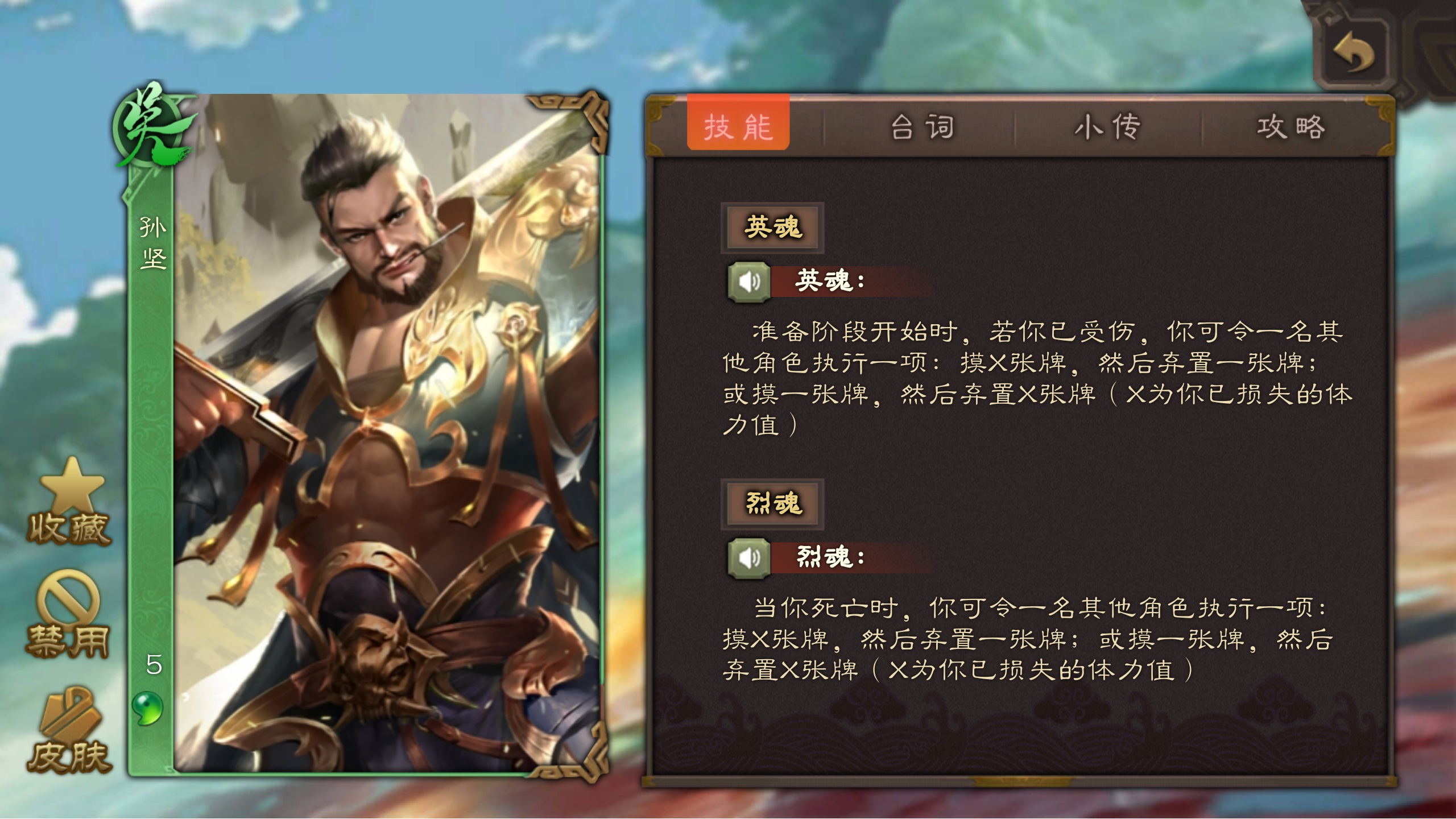Click the back arrow icon

(x=1354, y=52)
